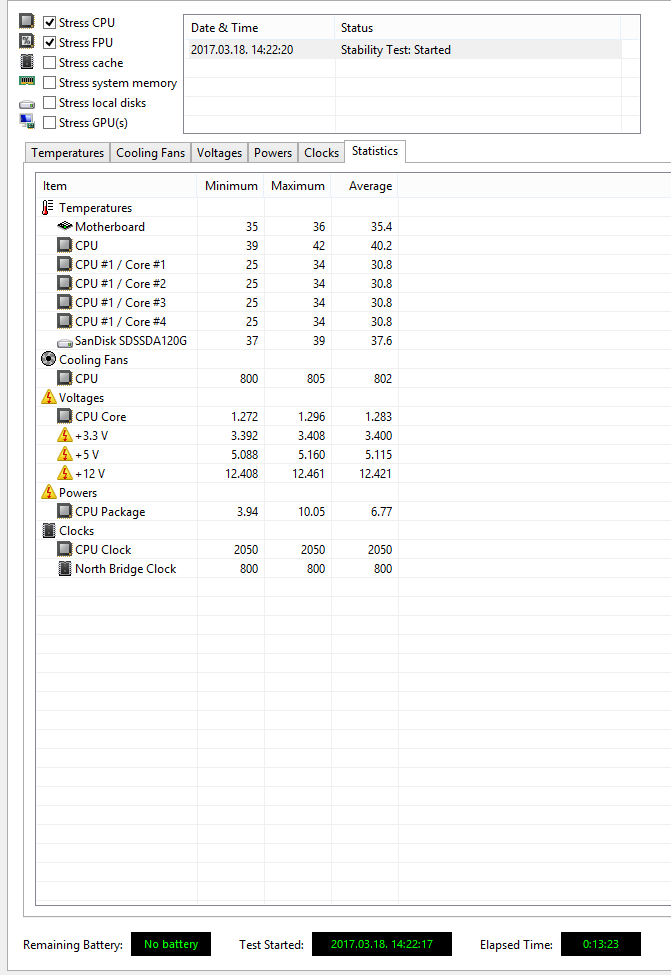The width and height of the screenshot is (671, 975).
Task: Click the Test Started timestamp display
Action: click(x=382, y=944)
